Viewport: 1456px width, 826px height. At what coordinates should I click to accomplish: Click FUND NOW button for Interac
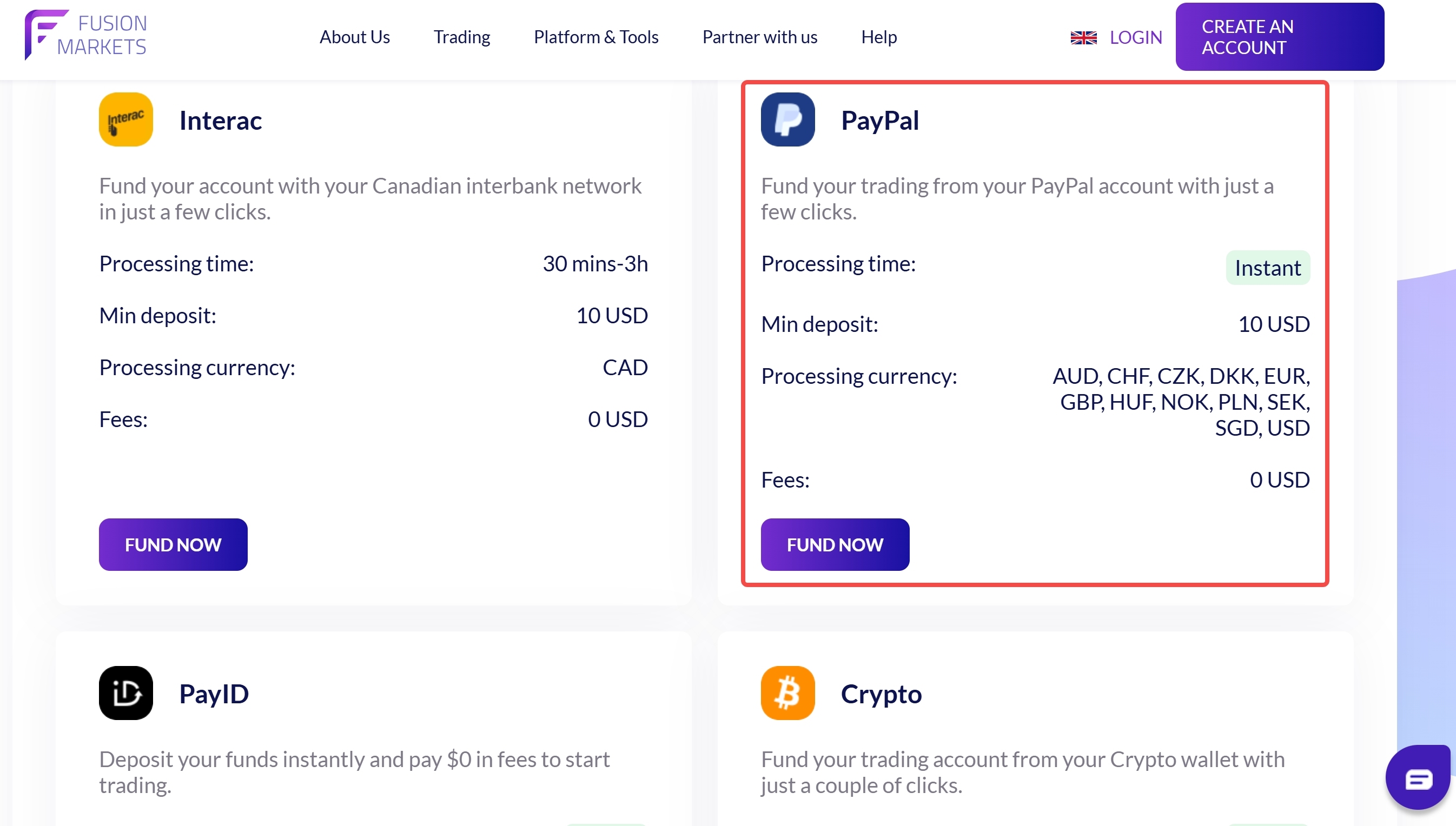pos(172,544)
